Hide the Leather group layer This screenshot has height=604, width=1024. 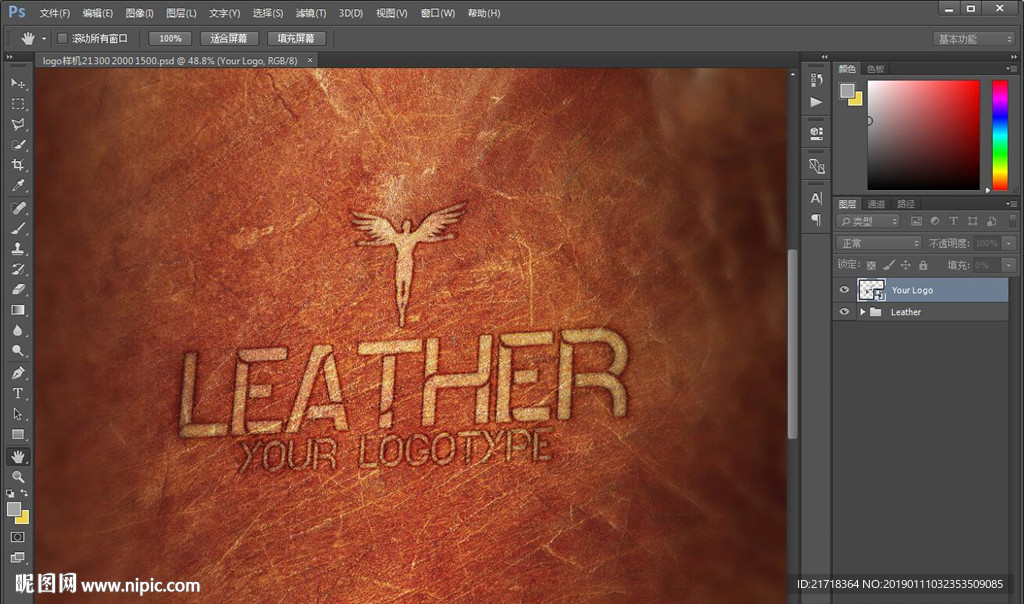844,312
